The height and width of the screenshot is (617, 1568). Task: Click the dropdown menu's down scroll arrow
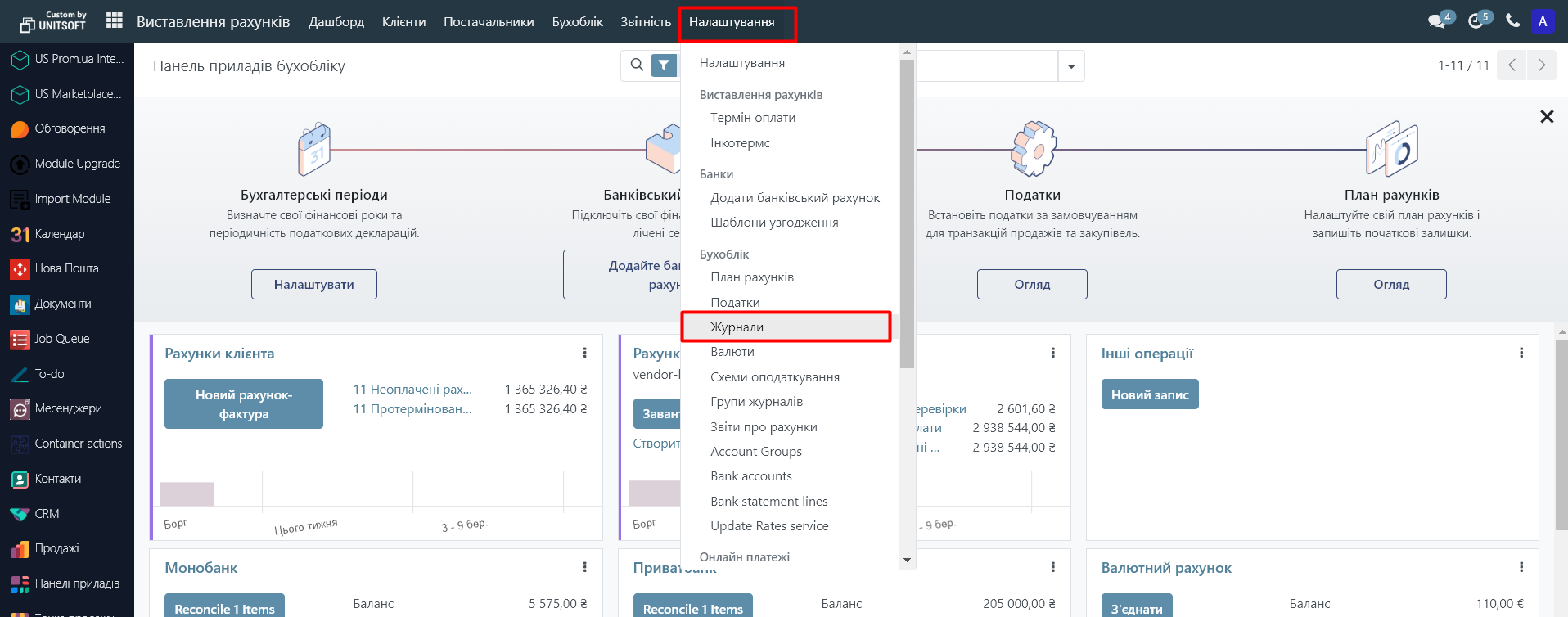(907, 560)
